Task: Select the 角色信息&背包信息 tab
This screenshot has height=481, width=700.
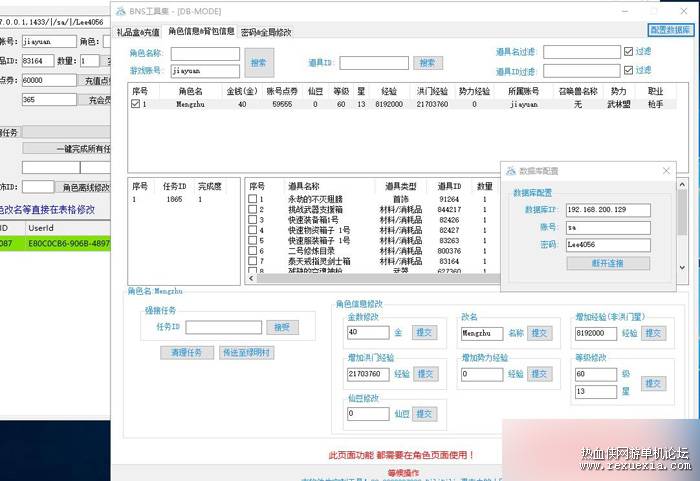Action: pos(201,31)
